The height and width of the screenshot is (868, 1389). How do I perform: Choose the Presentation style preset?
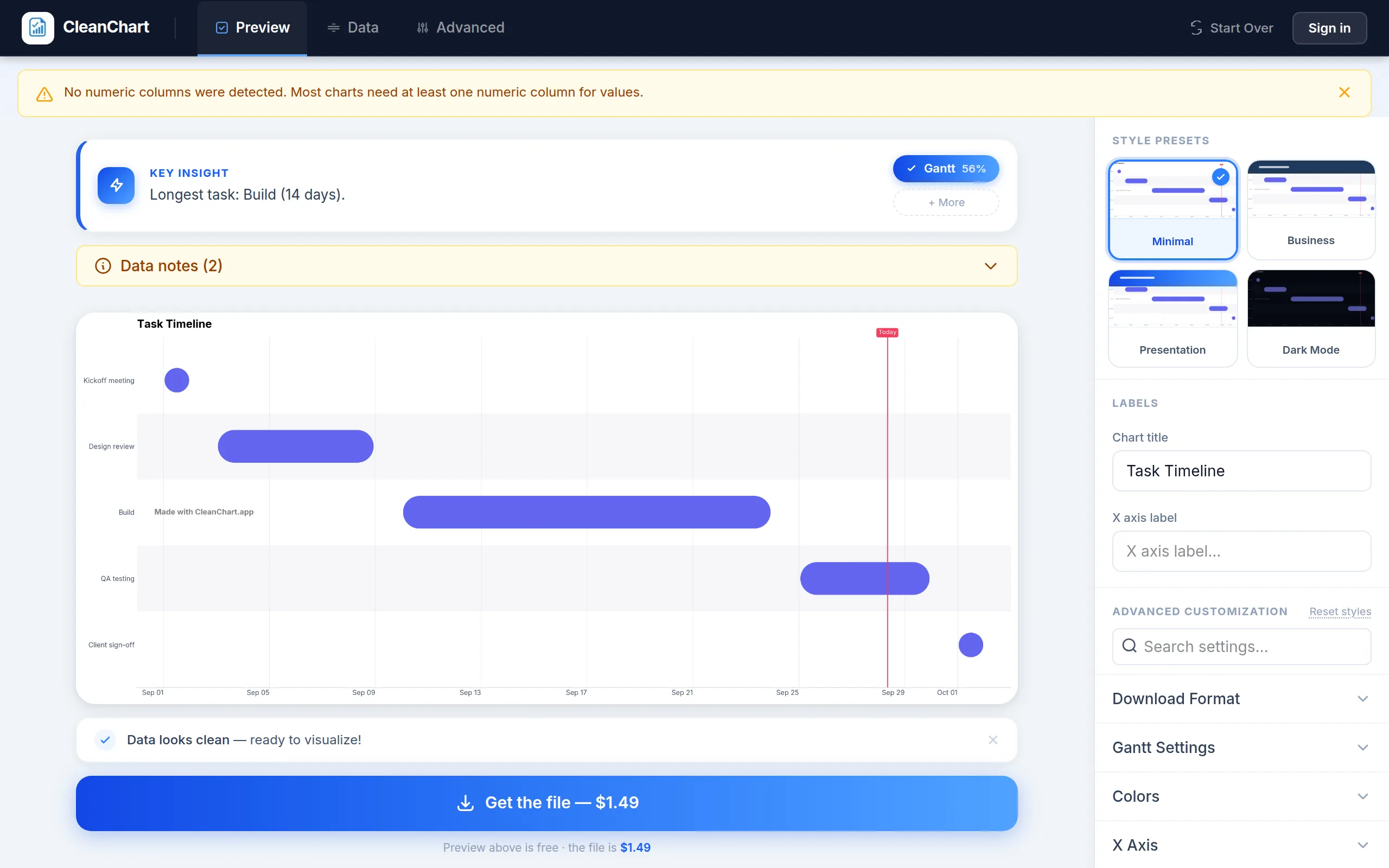coord(1173,318)
